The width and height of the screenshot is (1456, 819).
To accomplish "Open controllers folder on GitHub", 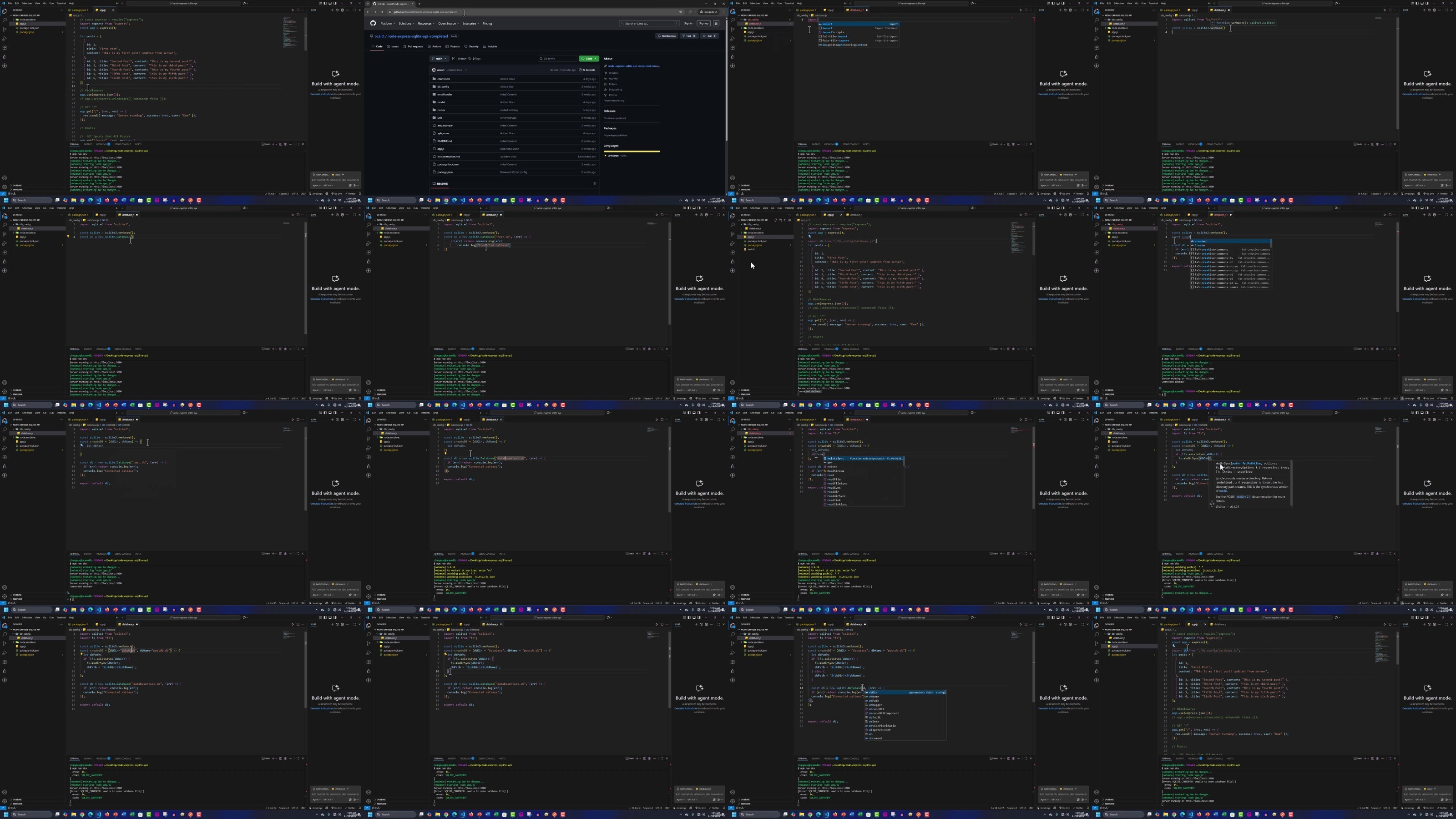I will point(444,79).
